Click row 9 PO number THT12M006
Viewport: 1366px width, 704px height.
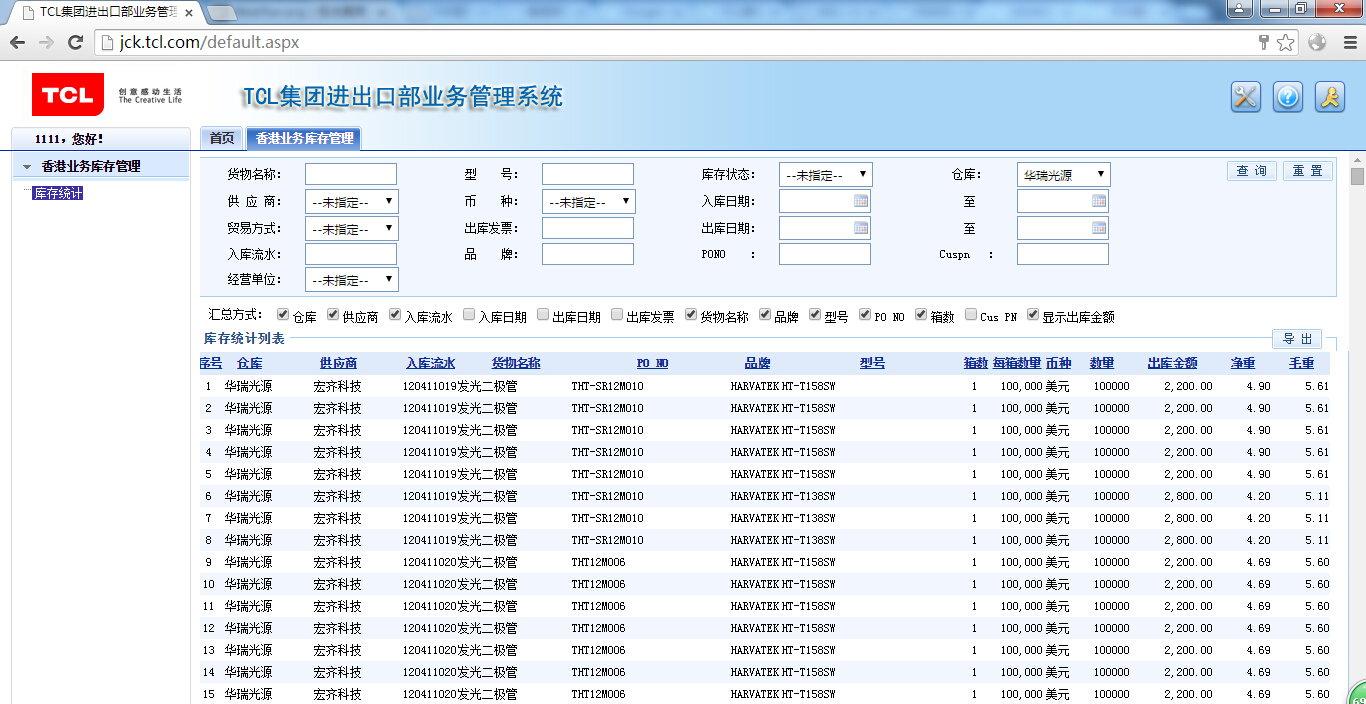point(599,562)
